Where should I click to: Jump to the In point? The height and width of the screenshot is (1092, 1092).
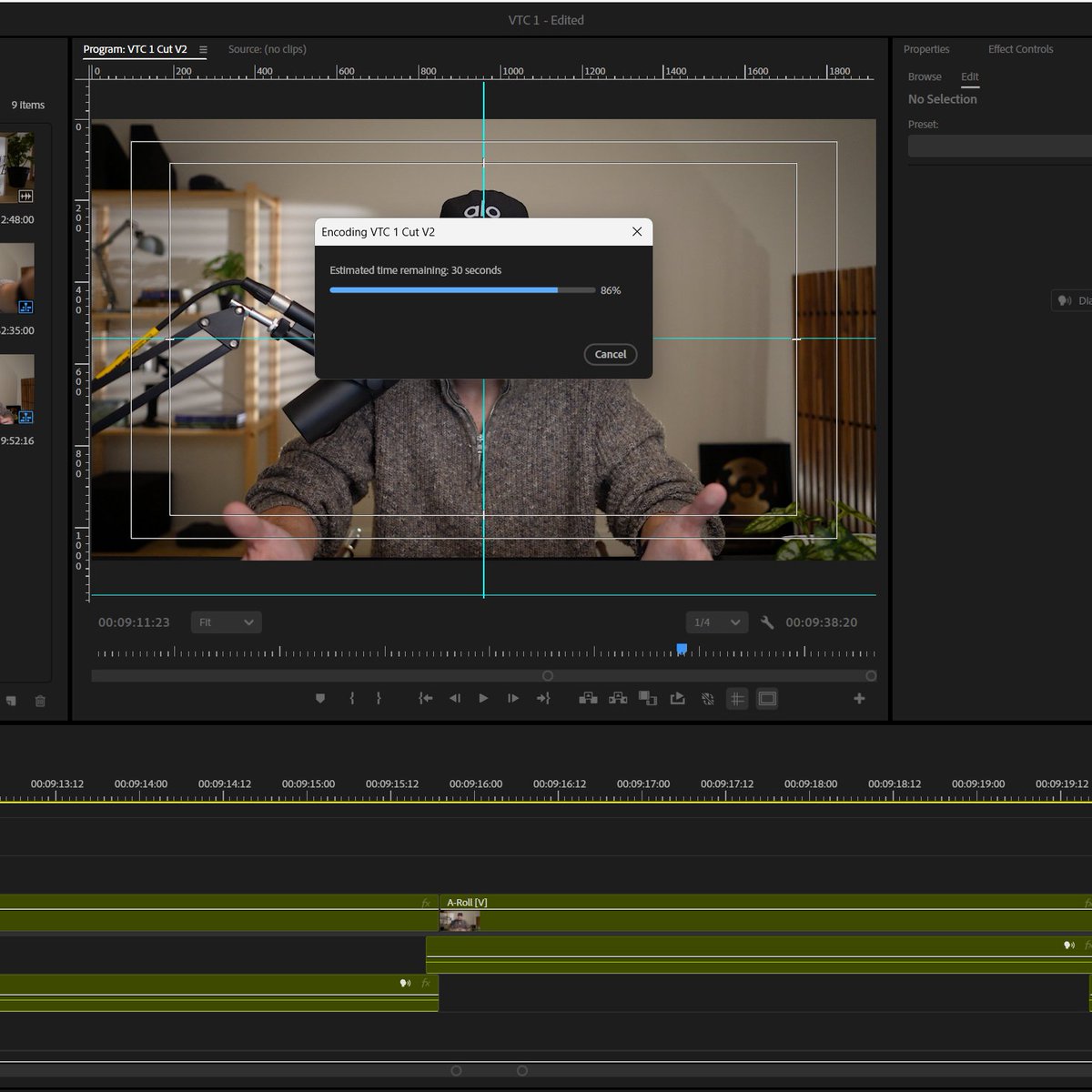[x=425, y=699]
